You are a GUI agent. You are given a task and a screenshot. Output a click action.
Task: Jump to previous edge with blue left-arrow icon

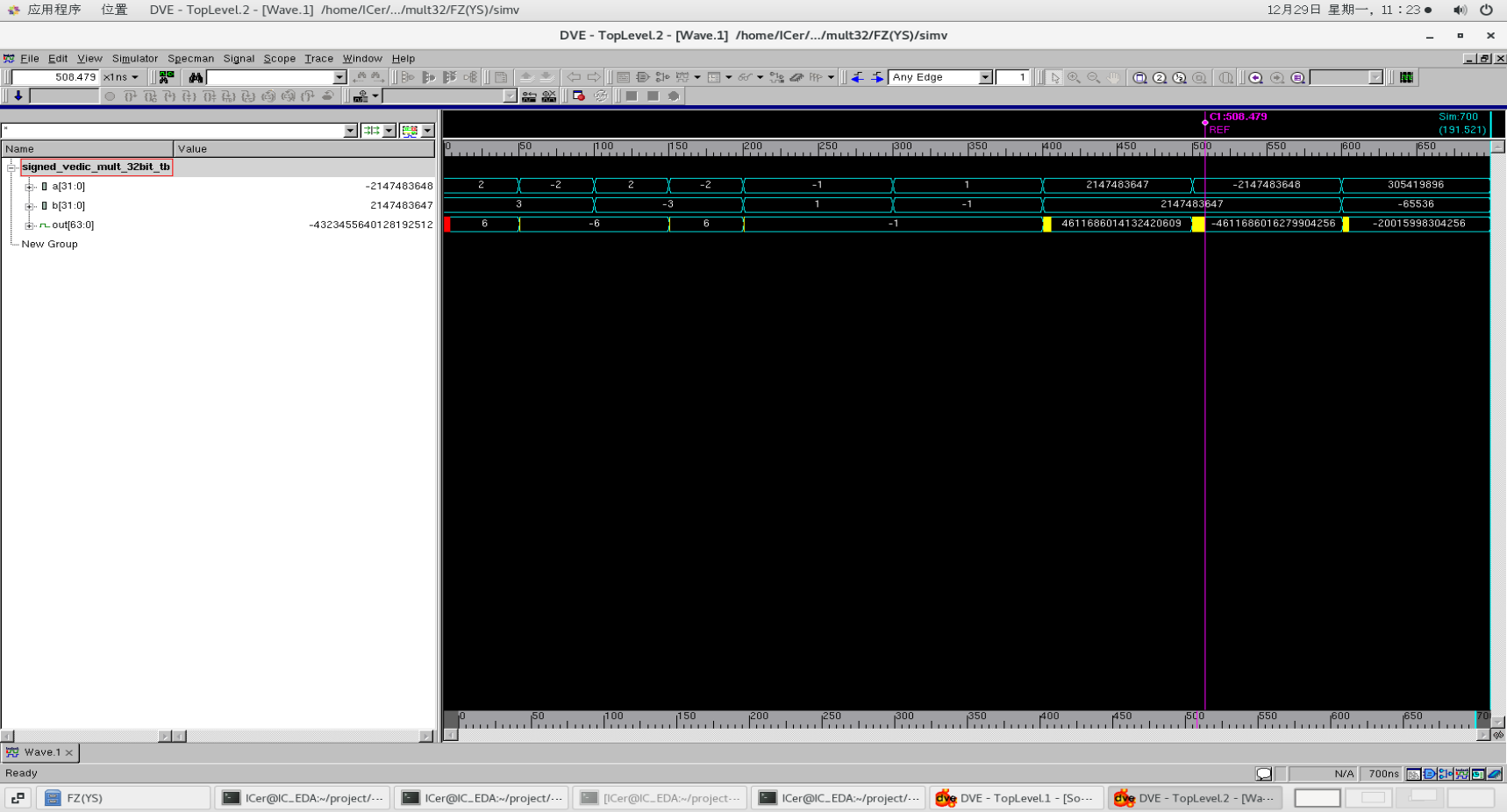point(856,77)
